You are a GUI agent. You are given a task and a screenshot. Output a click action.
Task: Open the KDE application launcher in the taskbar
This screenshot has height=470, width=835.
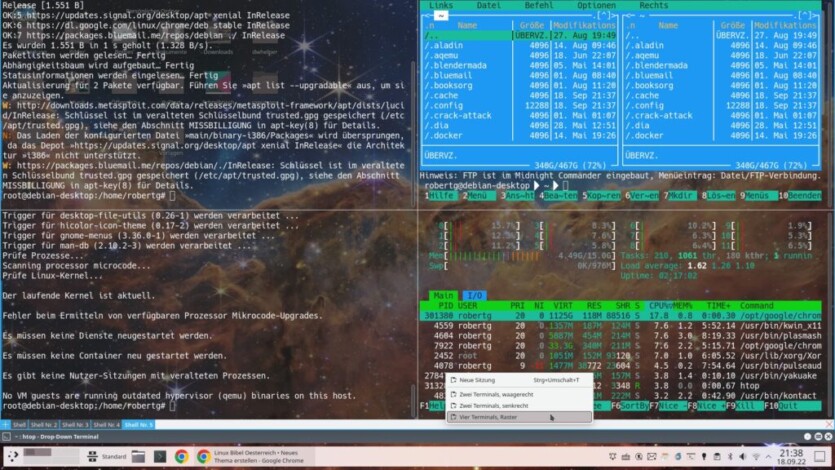(13, 456)
